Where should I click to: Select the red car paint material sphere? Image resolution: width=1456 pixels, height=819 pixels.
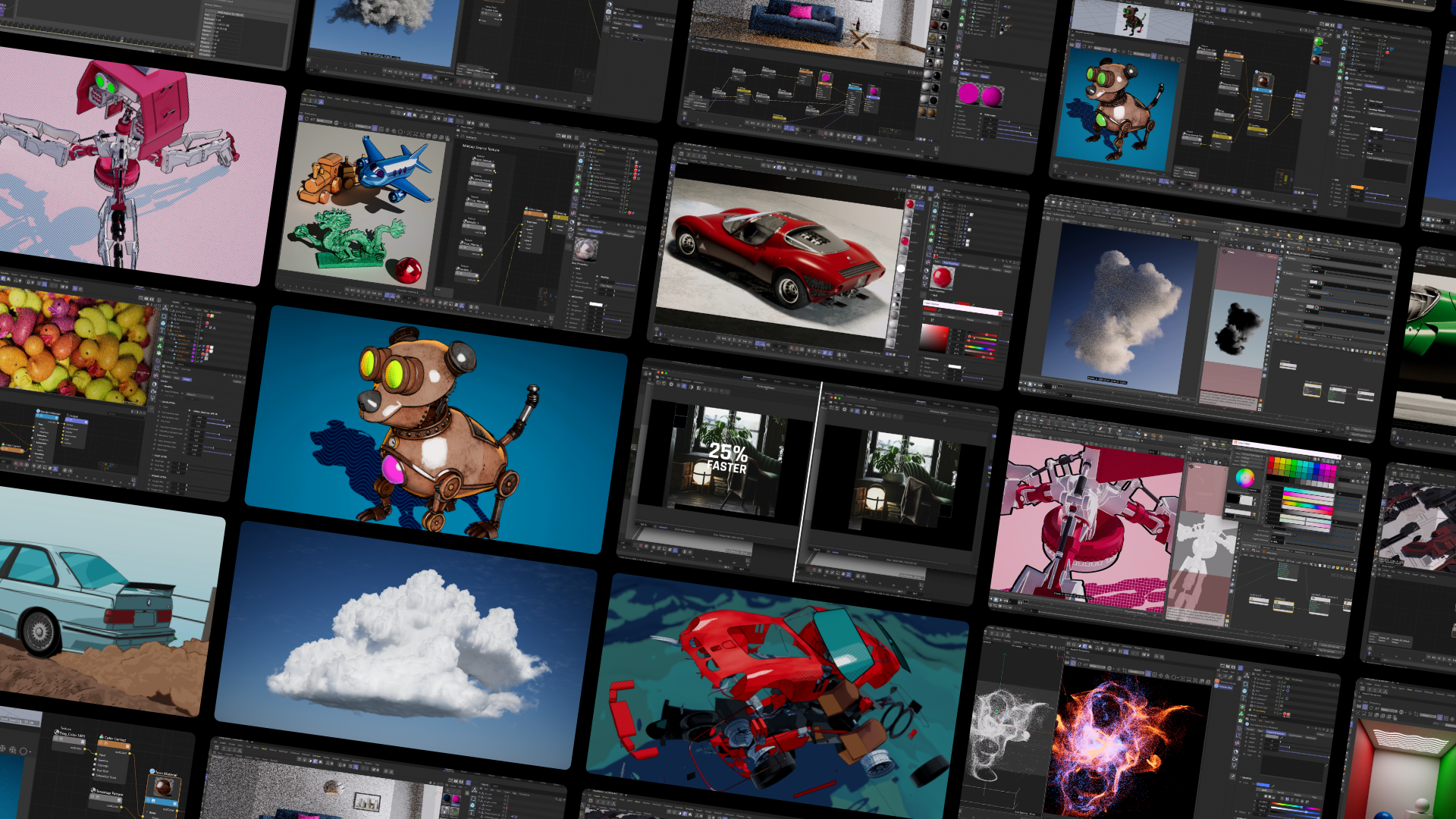(x=910, y=204)
